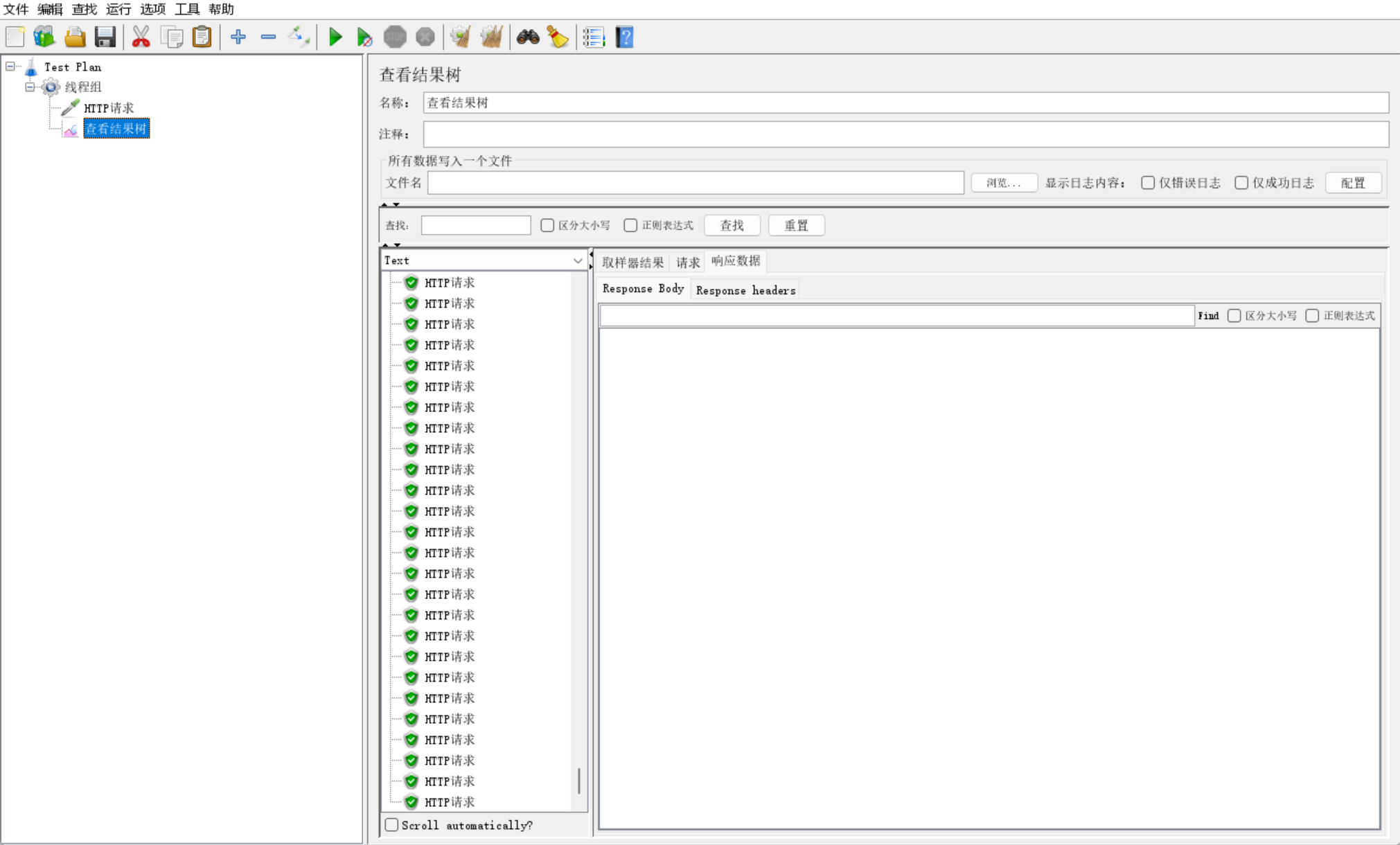
Task: Collapse the Test Plan tree node
Action: pos(10,66)
